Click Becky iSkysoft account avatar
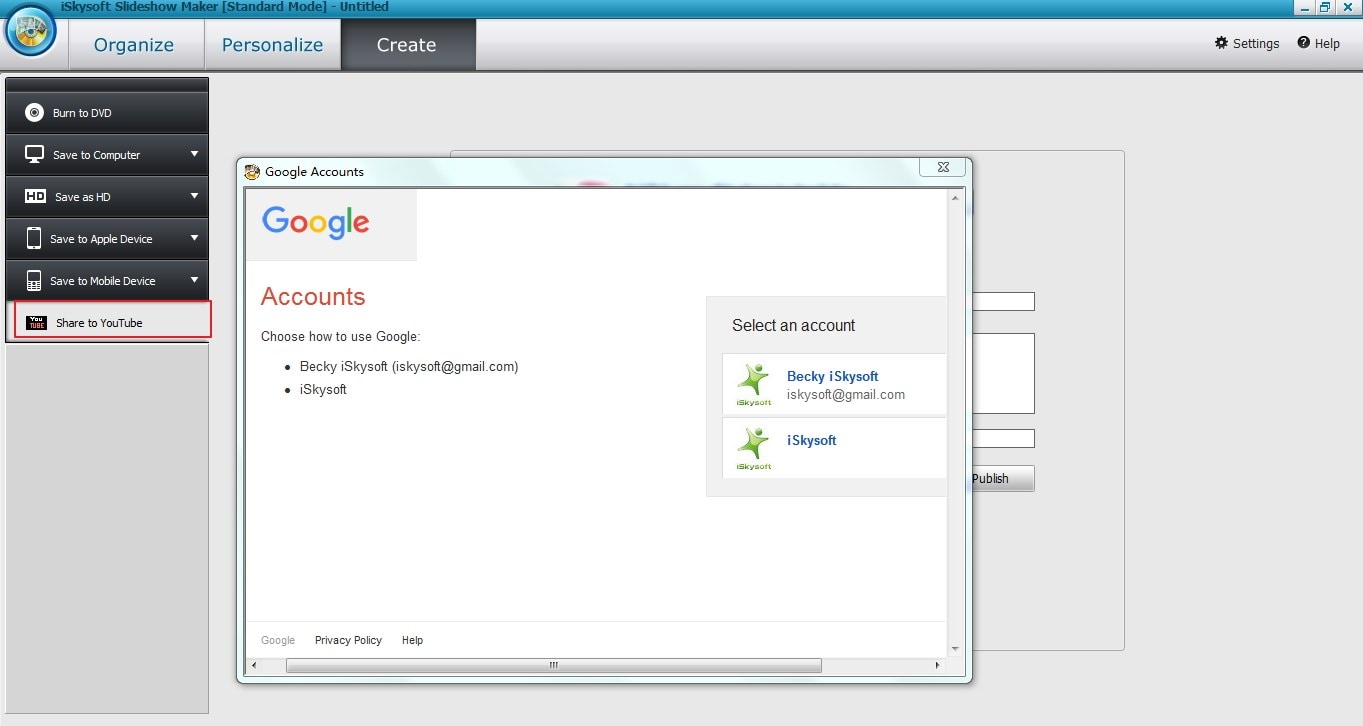This screenshot has height=726, width=1363. point(754,385)
